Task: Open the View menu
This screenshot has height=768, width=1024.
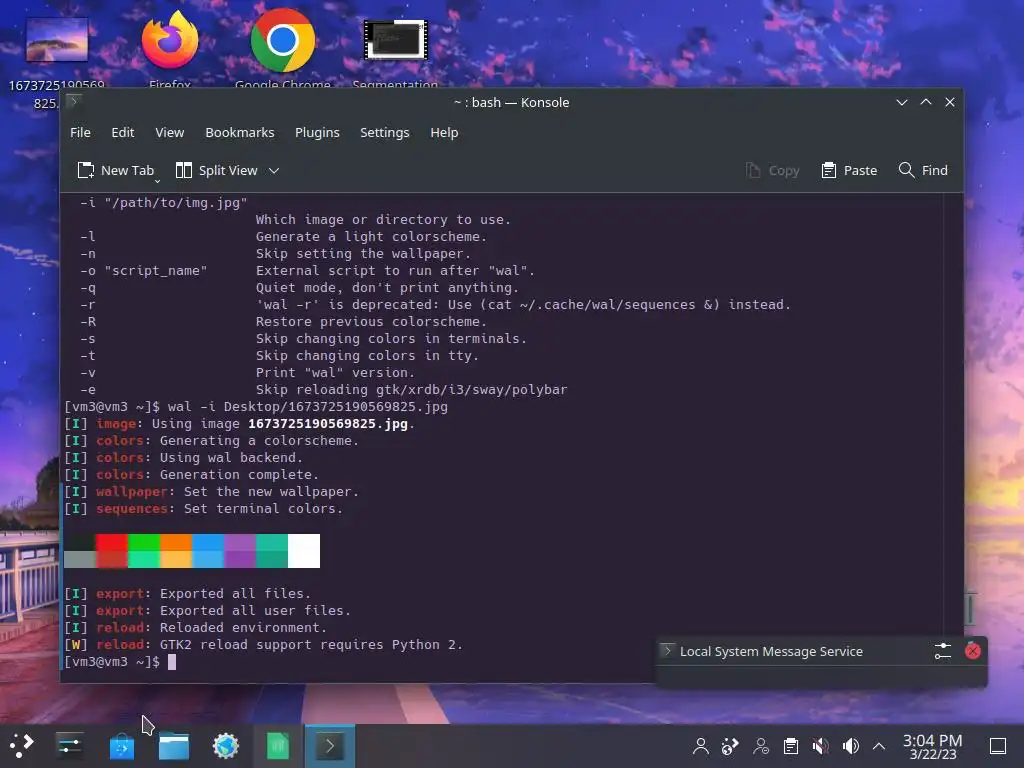Action: pyautogui.click(x=169, y=133)
